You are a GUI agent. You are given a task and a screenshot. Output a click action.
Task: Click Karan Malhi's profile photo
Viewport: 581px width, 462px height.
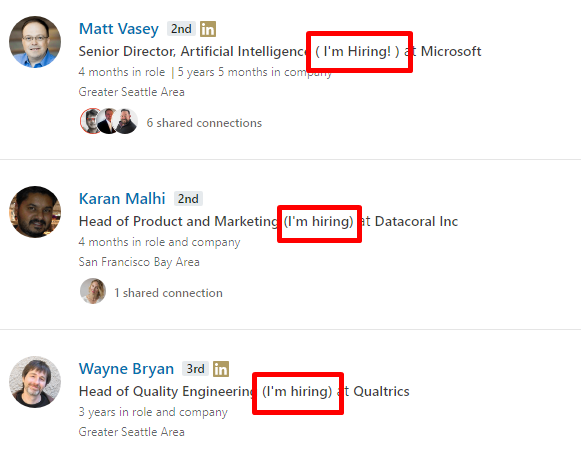[35, 212]
